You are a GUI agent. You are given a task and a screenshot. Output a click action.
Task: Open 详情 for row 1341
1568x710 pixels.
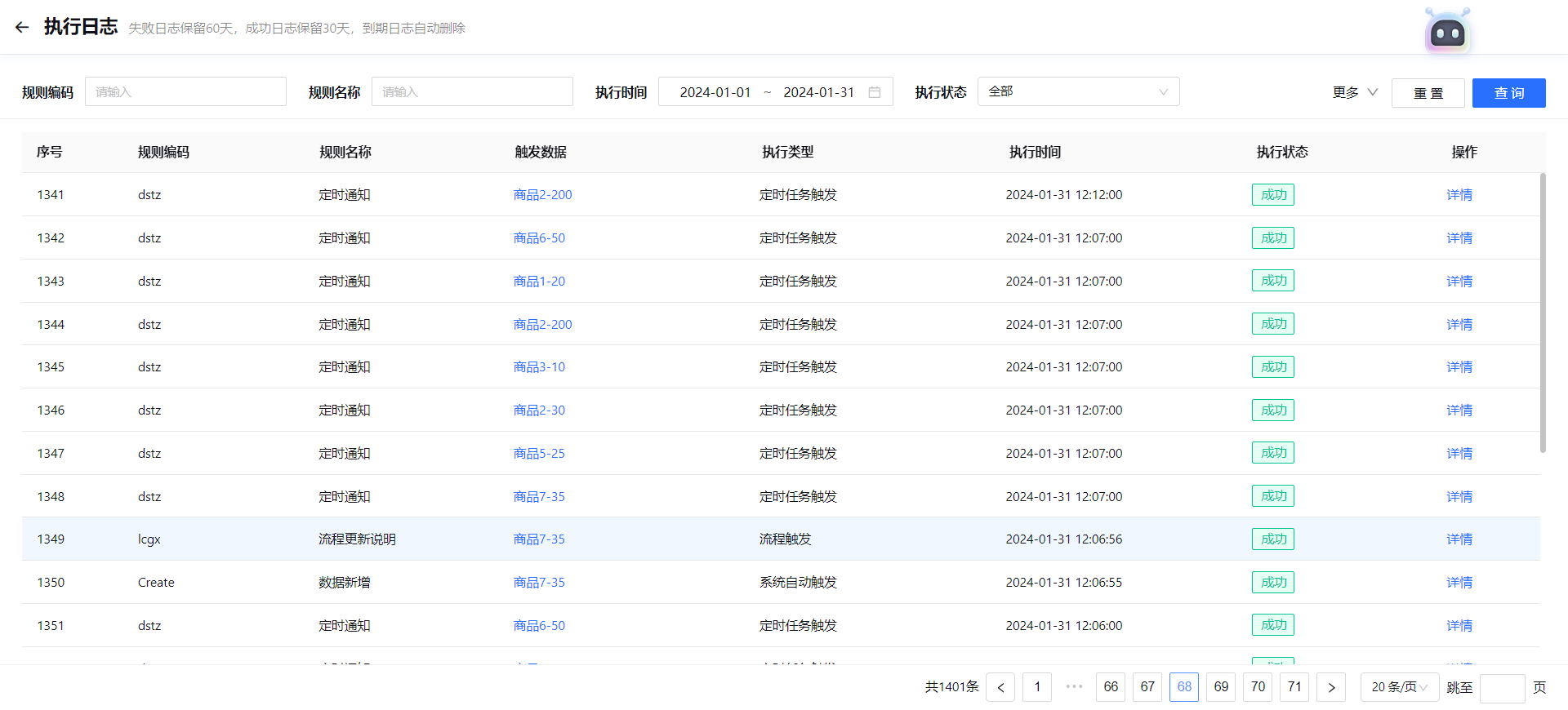click(1459, 194)
